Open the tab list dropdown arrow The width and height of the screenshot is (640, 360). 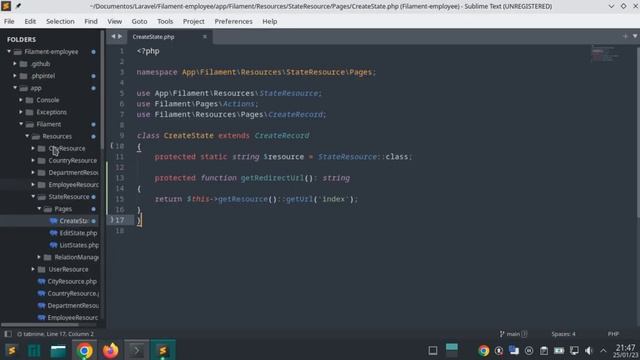pos(635,36)
